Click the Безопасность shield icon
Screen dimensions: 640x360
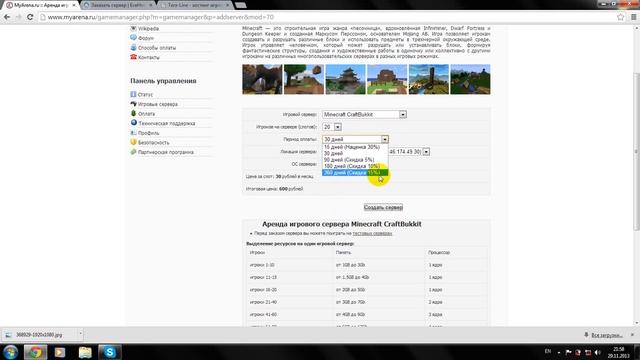[133, 142]
